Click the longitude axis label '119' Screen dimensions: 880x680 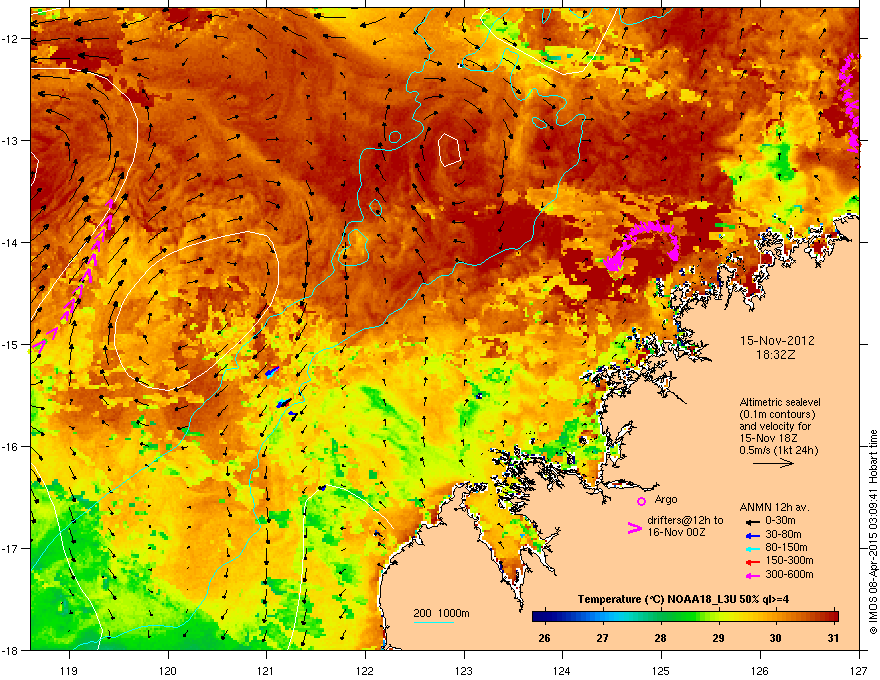(69, 670)
